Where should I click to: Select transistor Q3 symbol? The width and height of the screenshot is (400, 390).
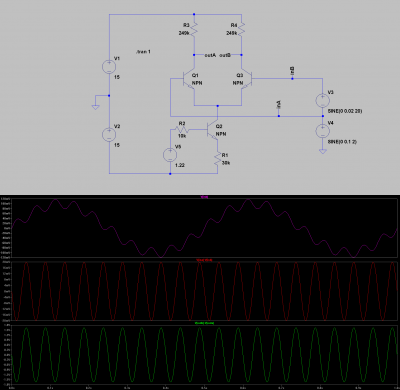[247, 79]
